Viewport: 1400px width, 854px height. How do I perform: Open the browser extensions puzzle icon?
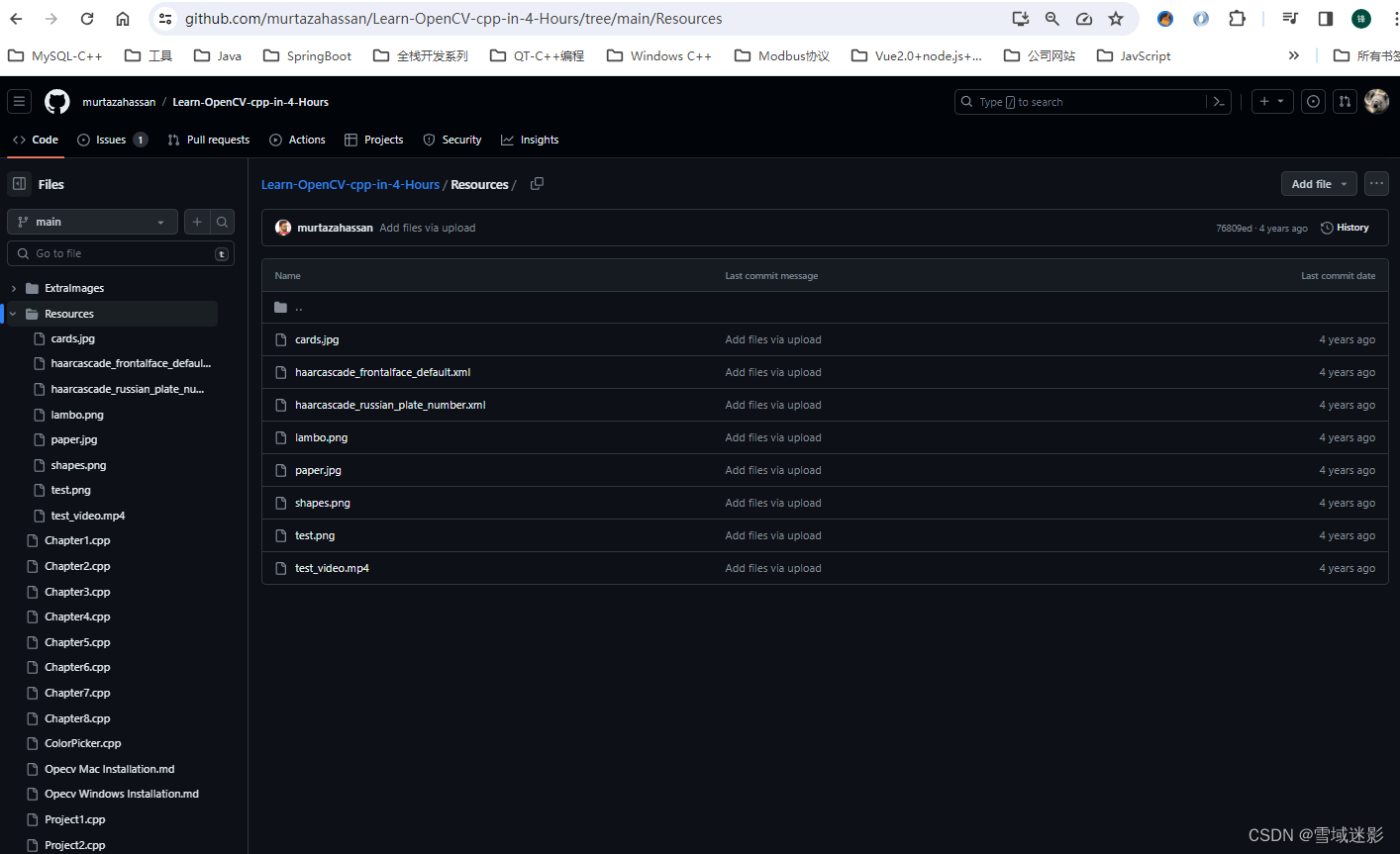[1237, 19]
